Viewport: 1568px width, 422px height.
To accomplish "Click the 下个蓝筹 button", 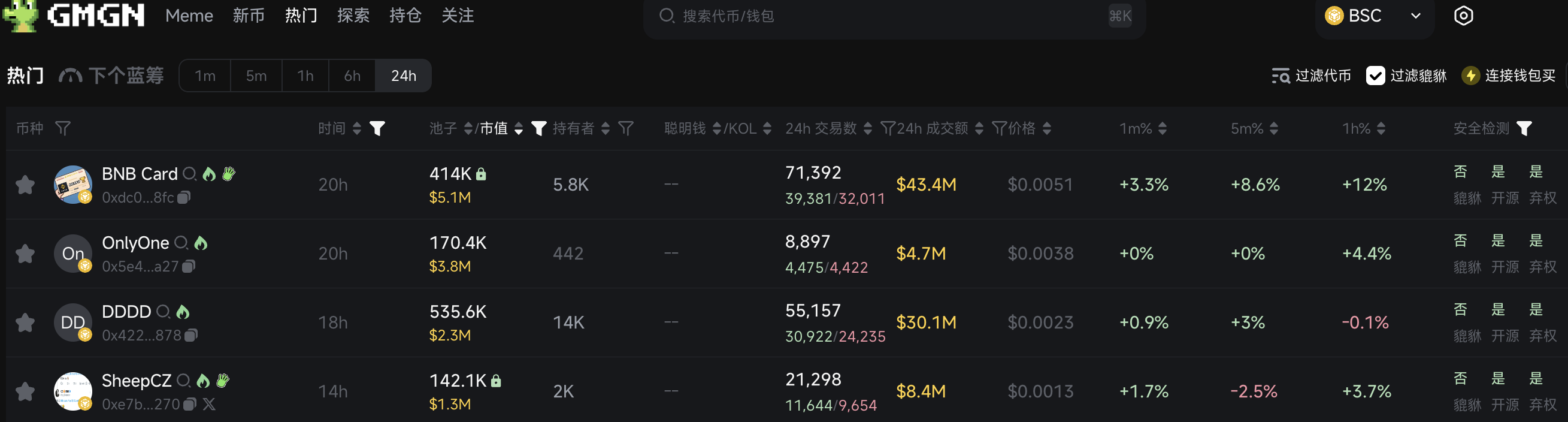I will click(x=125, y=76).
